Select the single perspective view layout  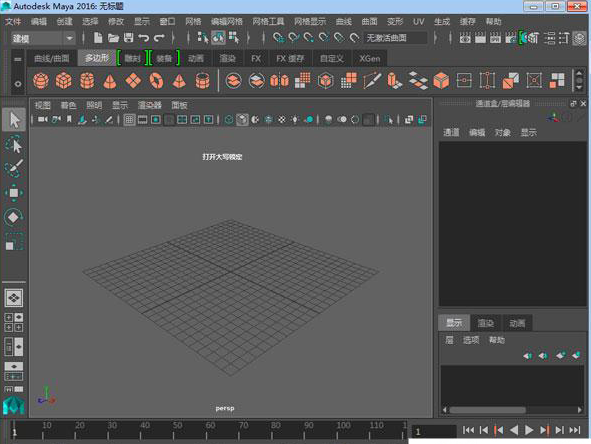click(14, 298)
